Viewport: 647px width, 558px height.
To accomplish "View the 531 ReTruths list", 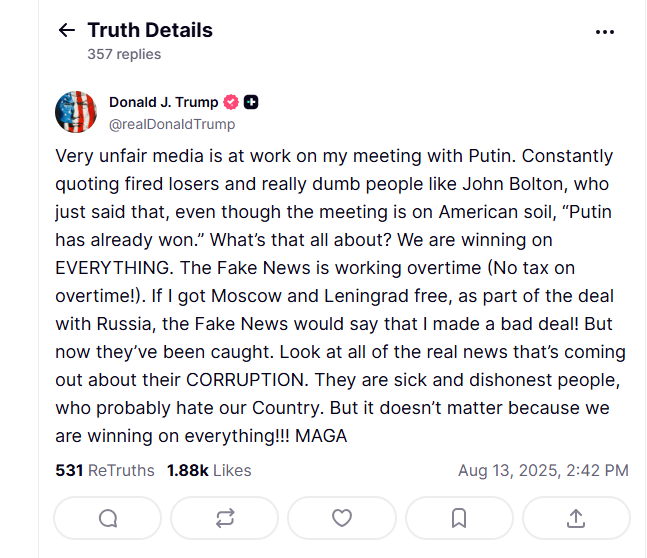I will (x=105, y=471).
